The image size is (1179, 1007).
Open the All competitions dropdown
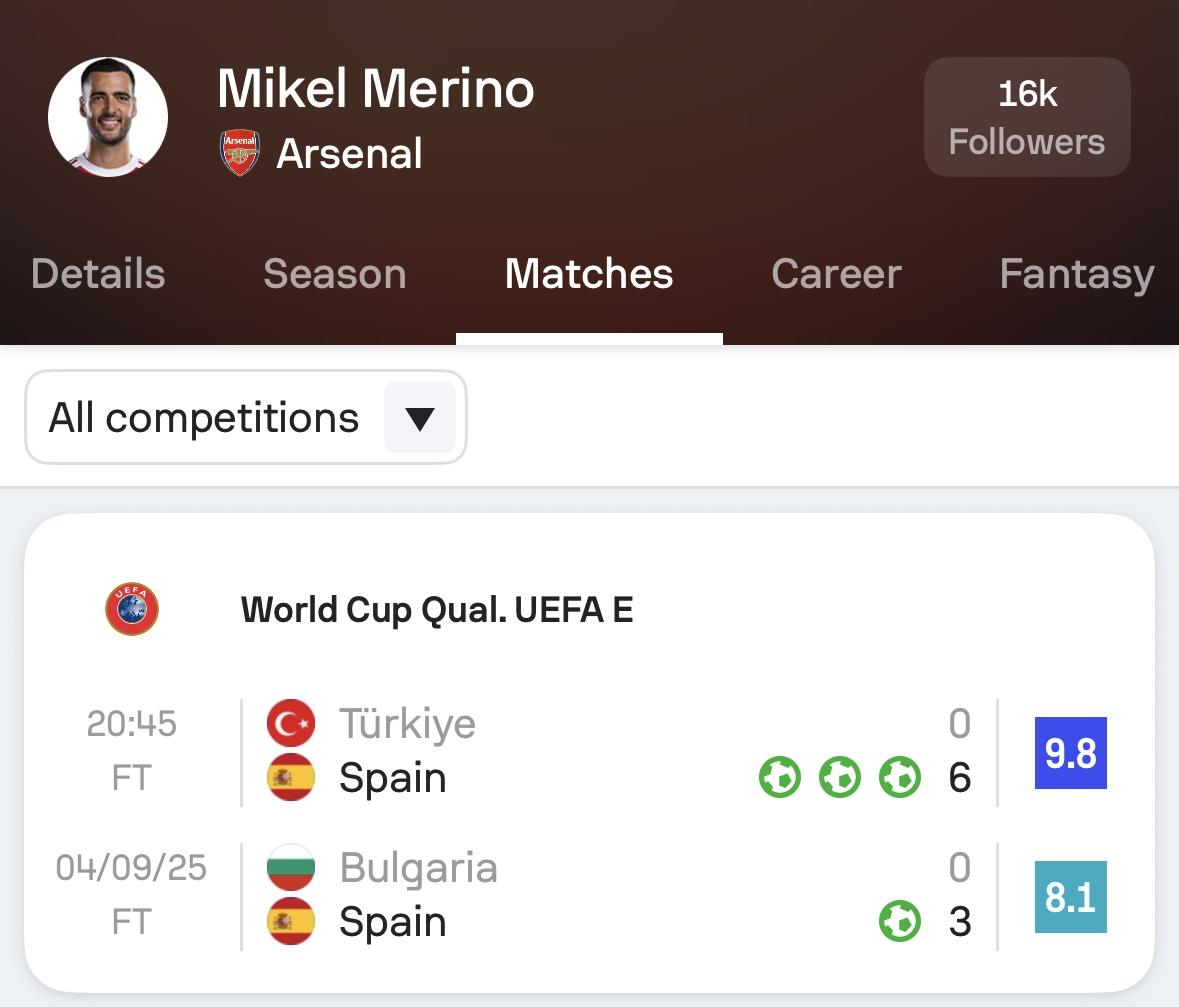[246, 417]
